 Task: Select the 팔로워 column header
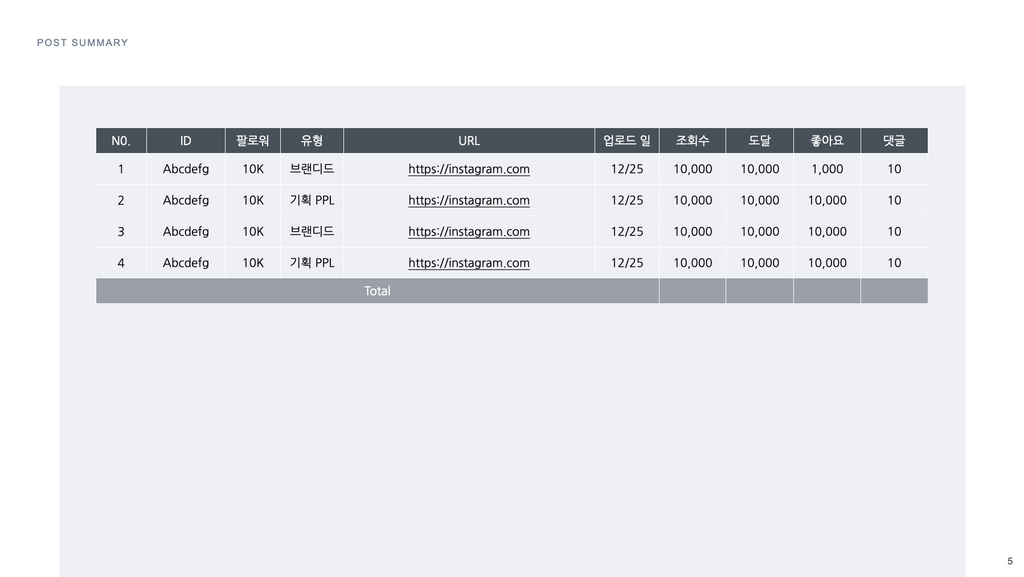[x=253, y=140]
